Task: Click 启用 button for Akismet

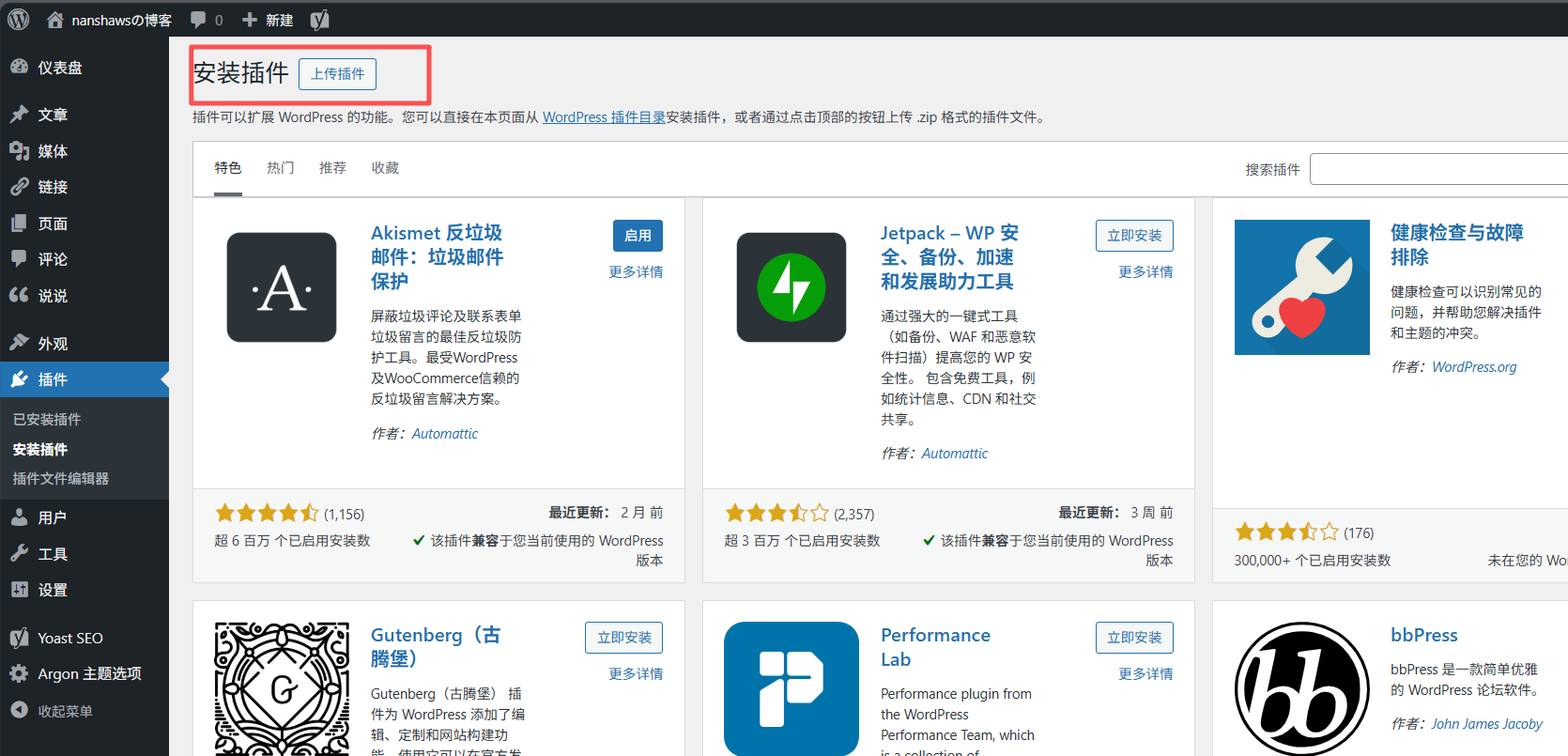Action: [638, 236]
